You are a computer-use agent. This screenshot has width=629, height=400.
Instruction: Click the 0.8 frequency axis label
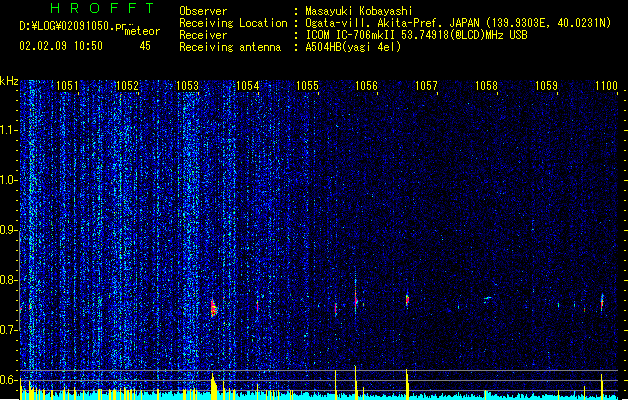click(8, 280)
